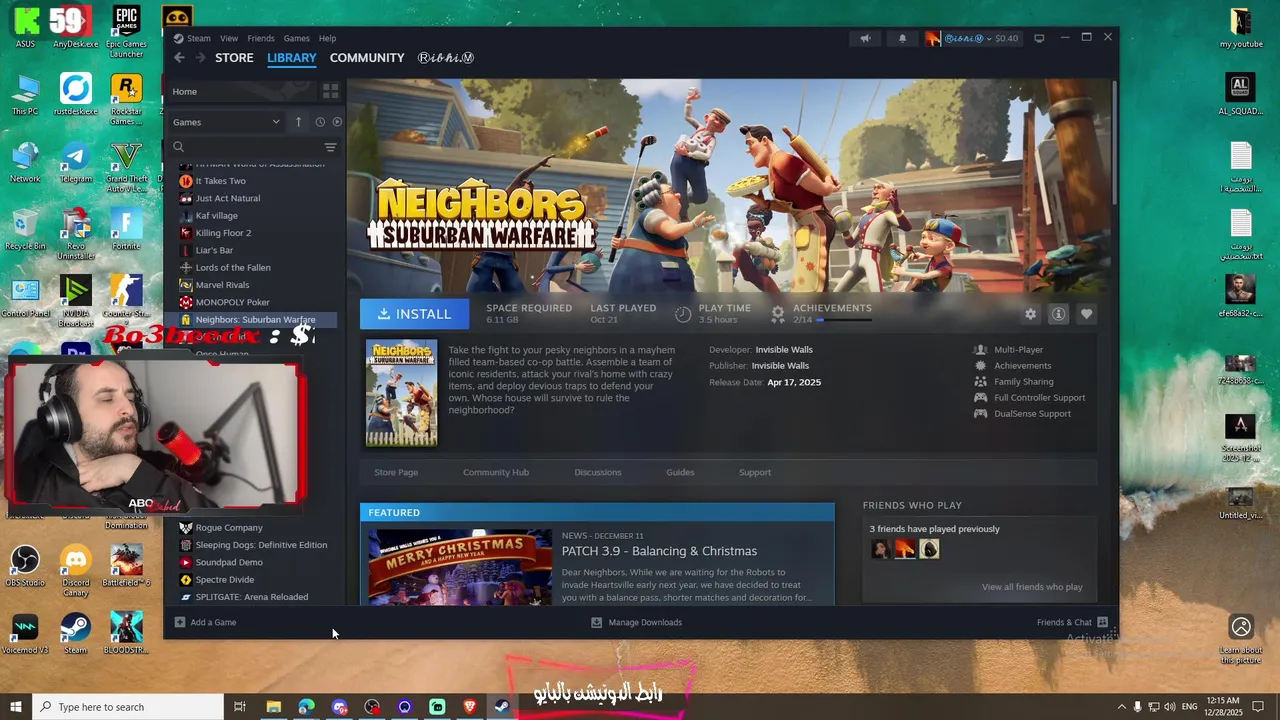The image size is (1280, 720).
Task: Show recent games with the clock icon
Action: tap(320, 122)
